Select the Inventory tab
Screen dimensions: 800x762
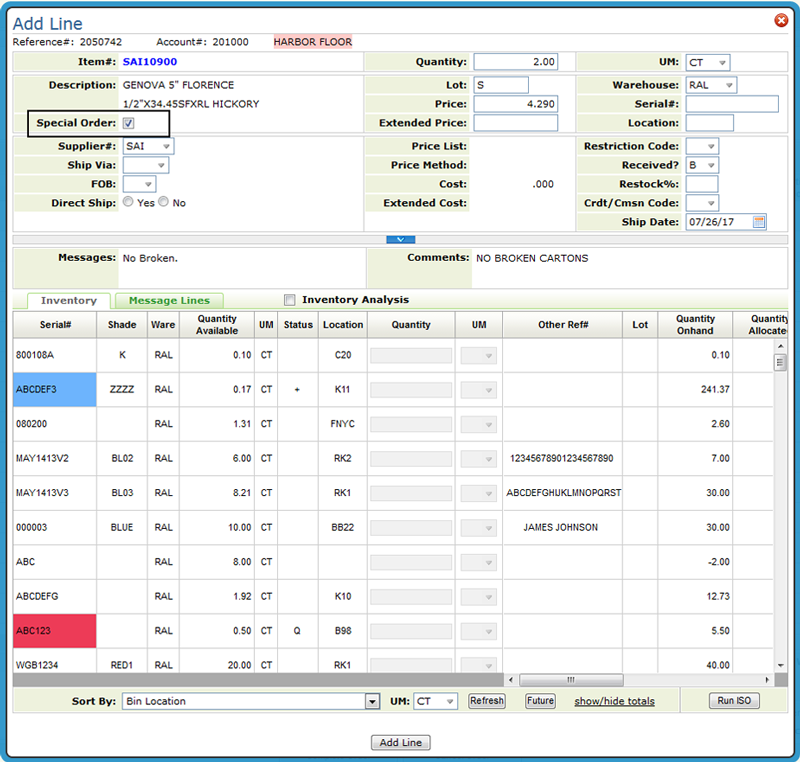click(68, 301)
